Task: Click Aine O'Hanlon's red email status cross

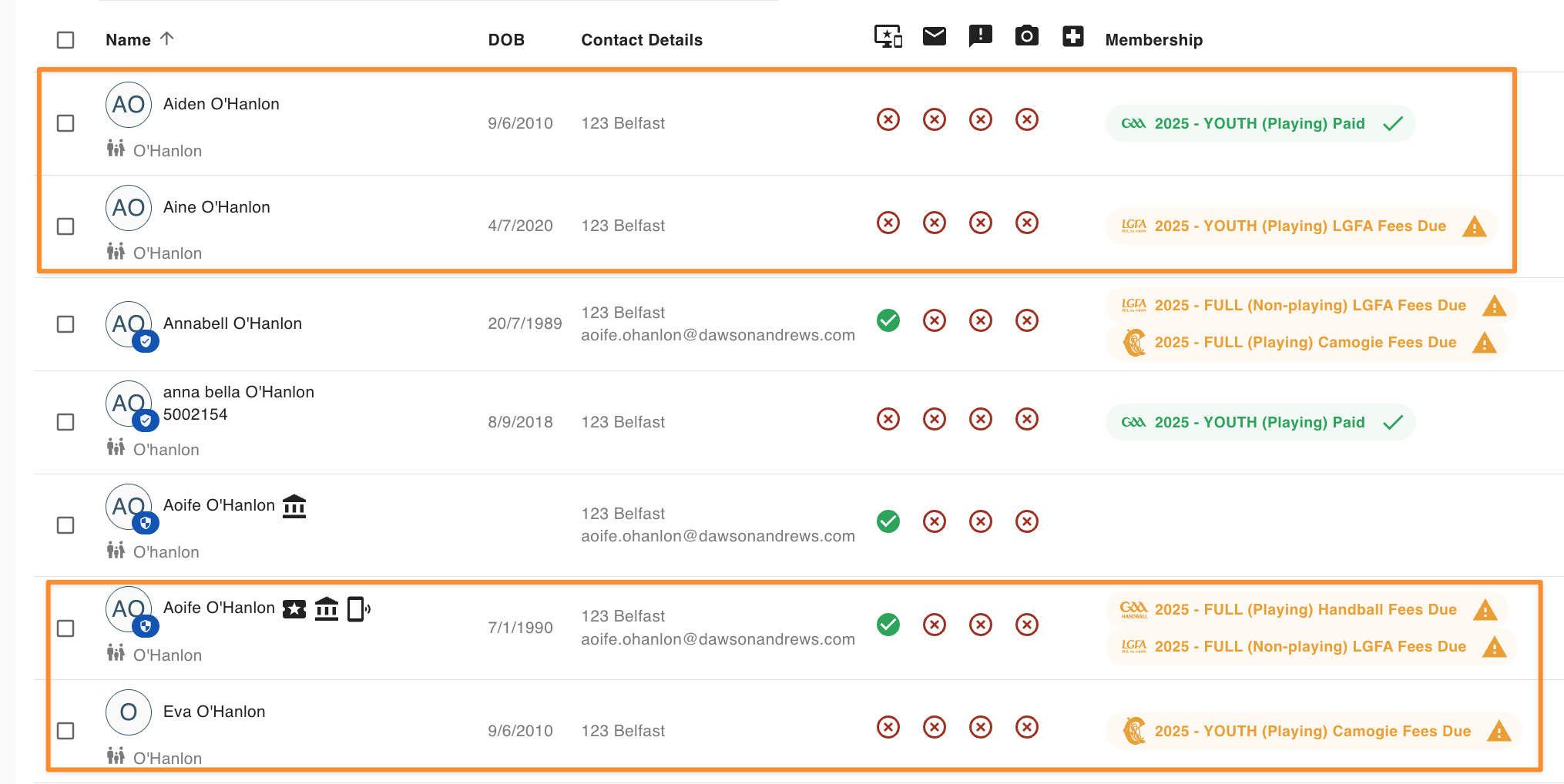Action: click(935, 223)
